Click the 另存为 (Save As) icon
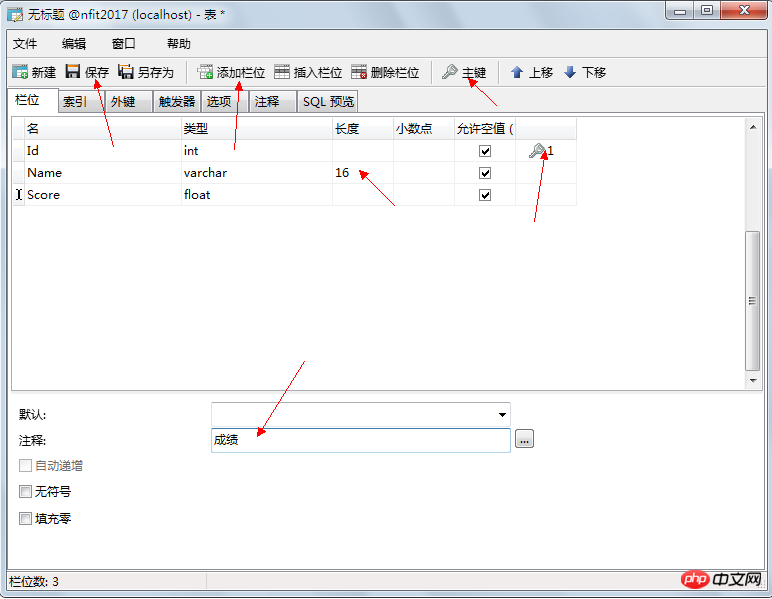This screenshot has height=599, width=772. point(126,72)
